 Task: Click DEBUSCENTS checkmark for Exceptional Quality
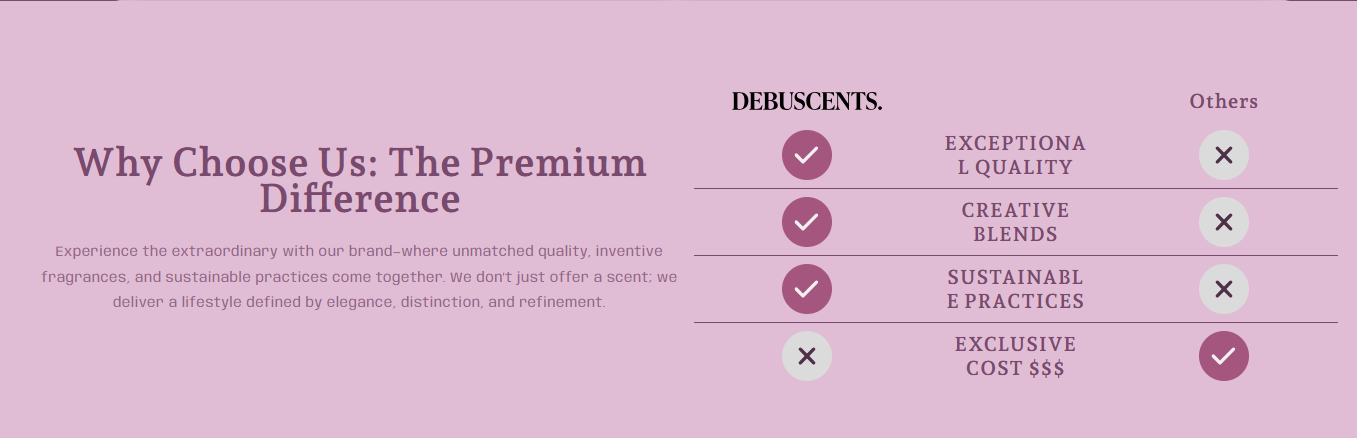(x=807, y=155)
